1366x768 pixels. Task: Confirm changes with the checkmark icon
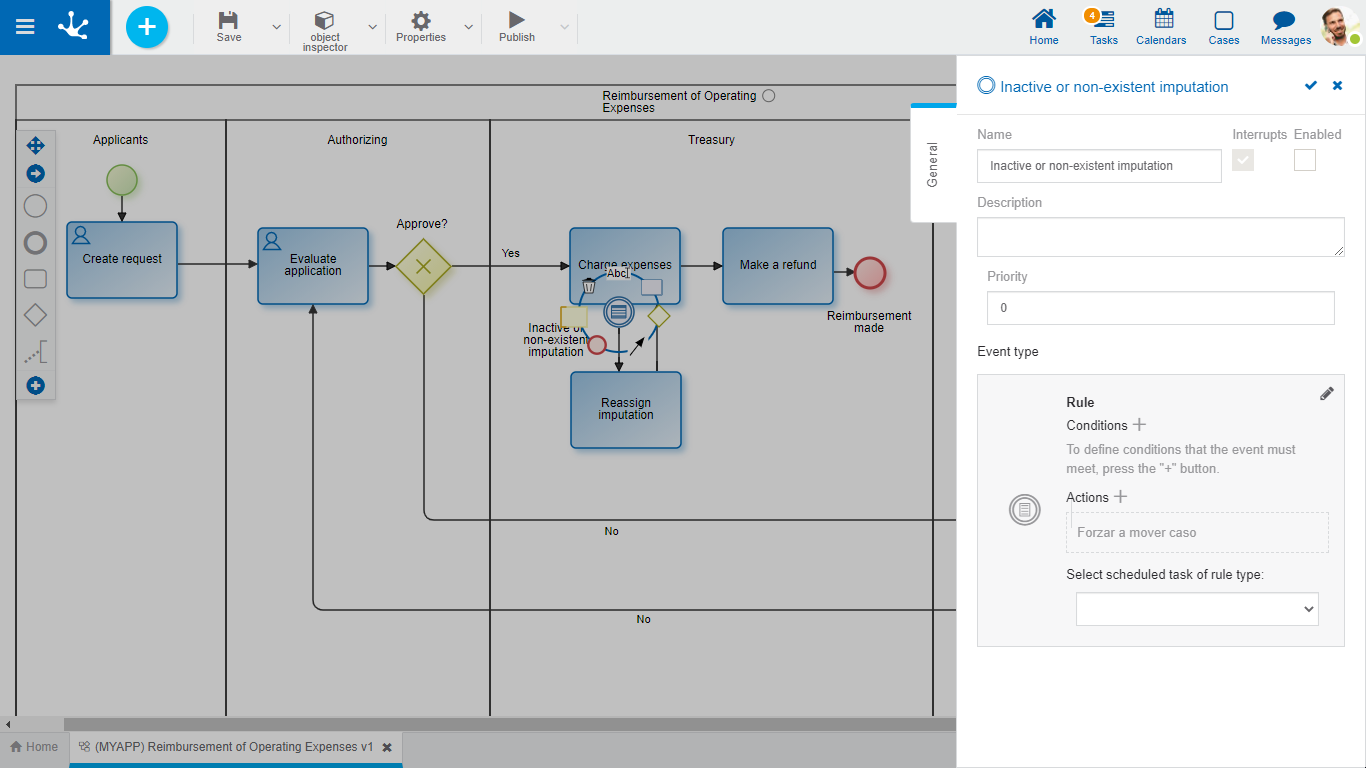click(1310, 86)
